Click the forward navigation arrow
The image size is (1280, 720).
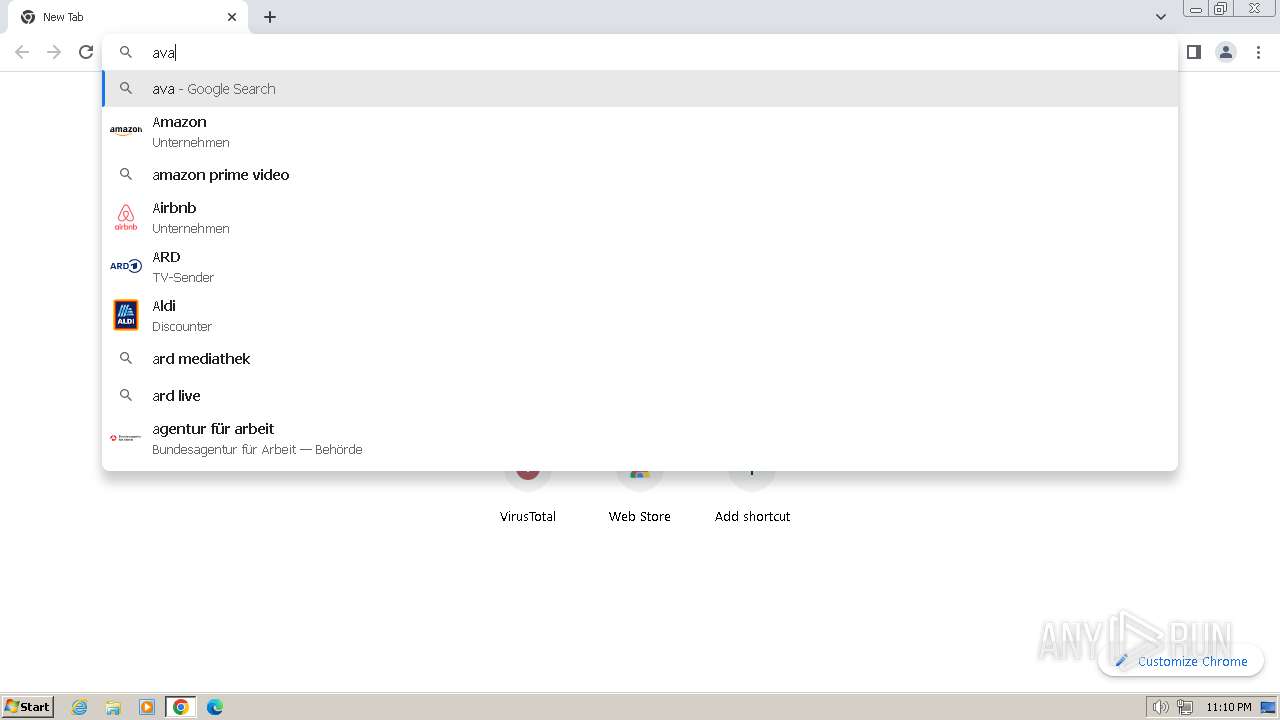click(x=54, y=52)
